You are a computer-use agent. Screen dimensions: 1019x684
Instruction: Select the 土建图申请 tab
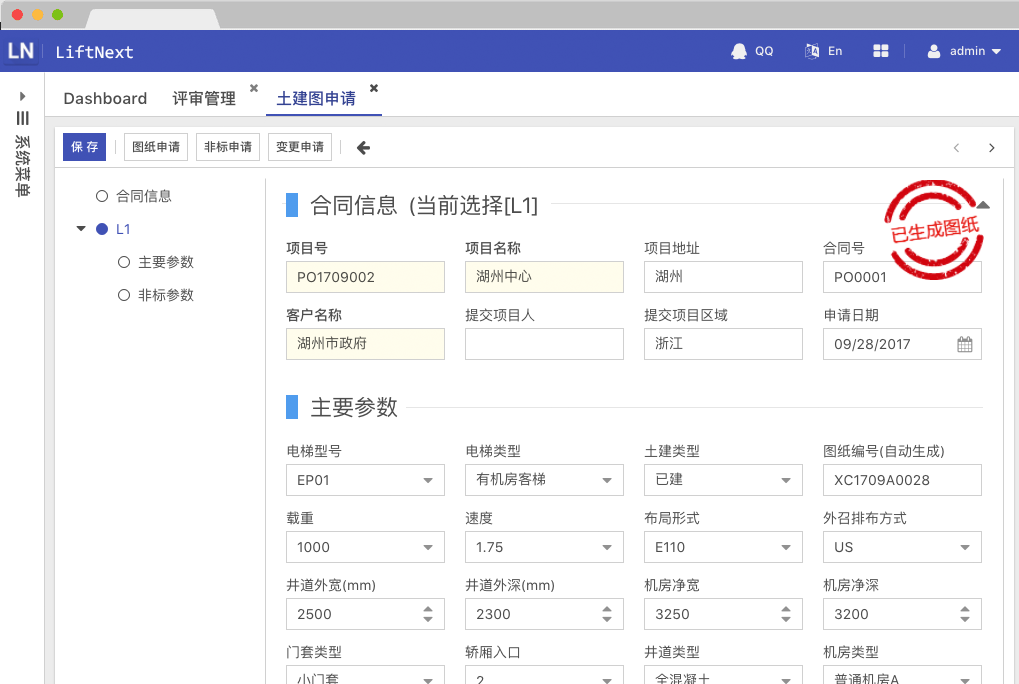pyautogui.click(x=316, y=98)
